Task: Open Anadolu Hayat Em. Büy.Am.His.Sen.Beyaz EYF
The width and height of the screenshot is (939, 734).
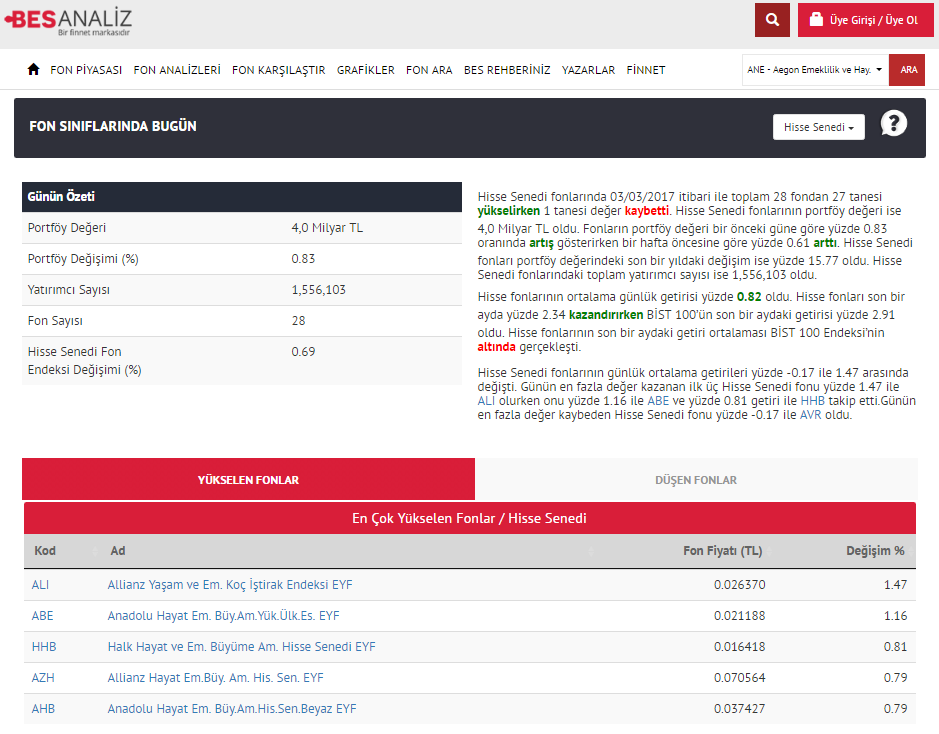Action: pyautogui.click(x=232, y=709)
